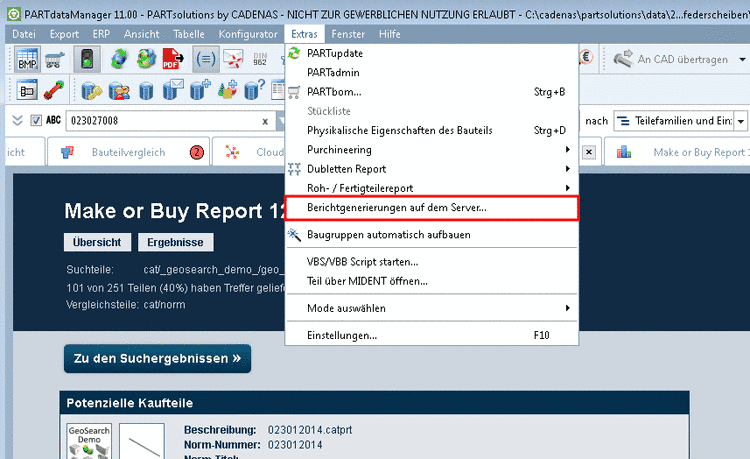
Task: Open the Konfigurator menu
Action: pyautogui.click(x=248, y=34)
